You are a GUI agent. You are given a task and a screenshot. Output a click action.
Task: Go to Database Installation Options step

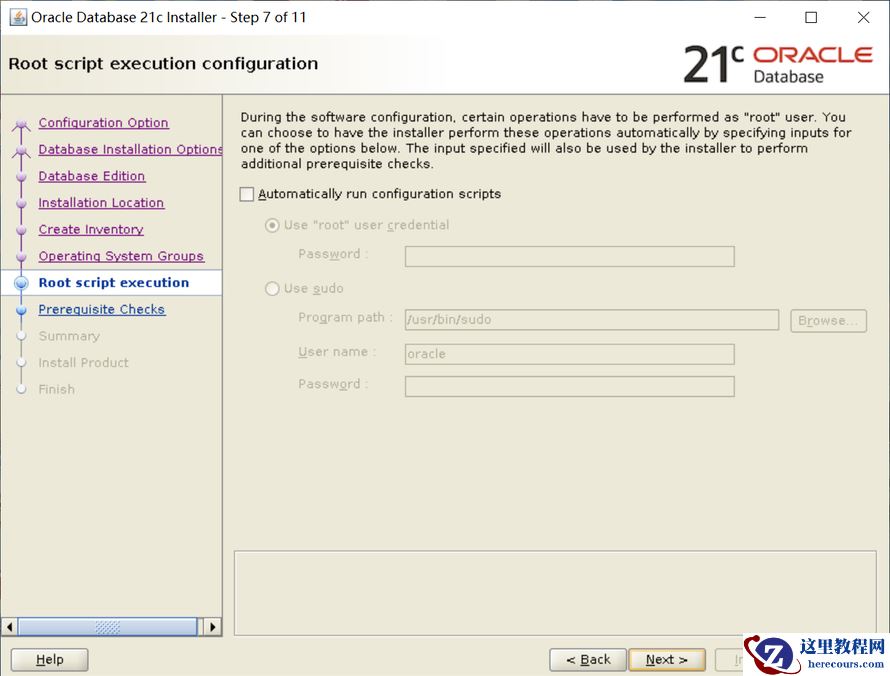[130, 149]
